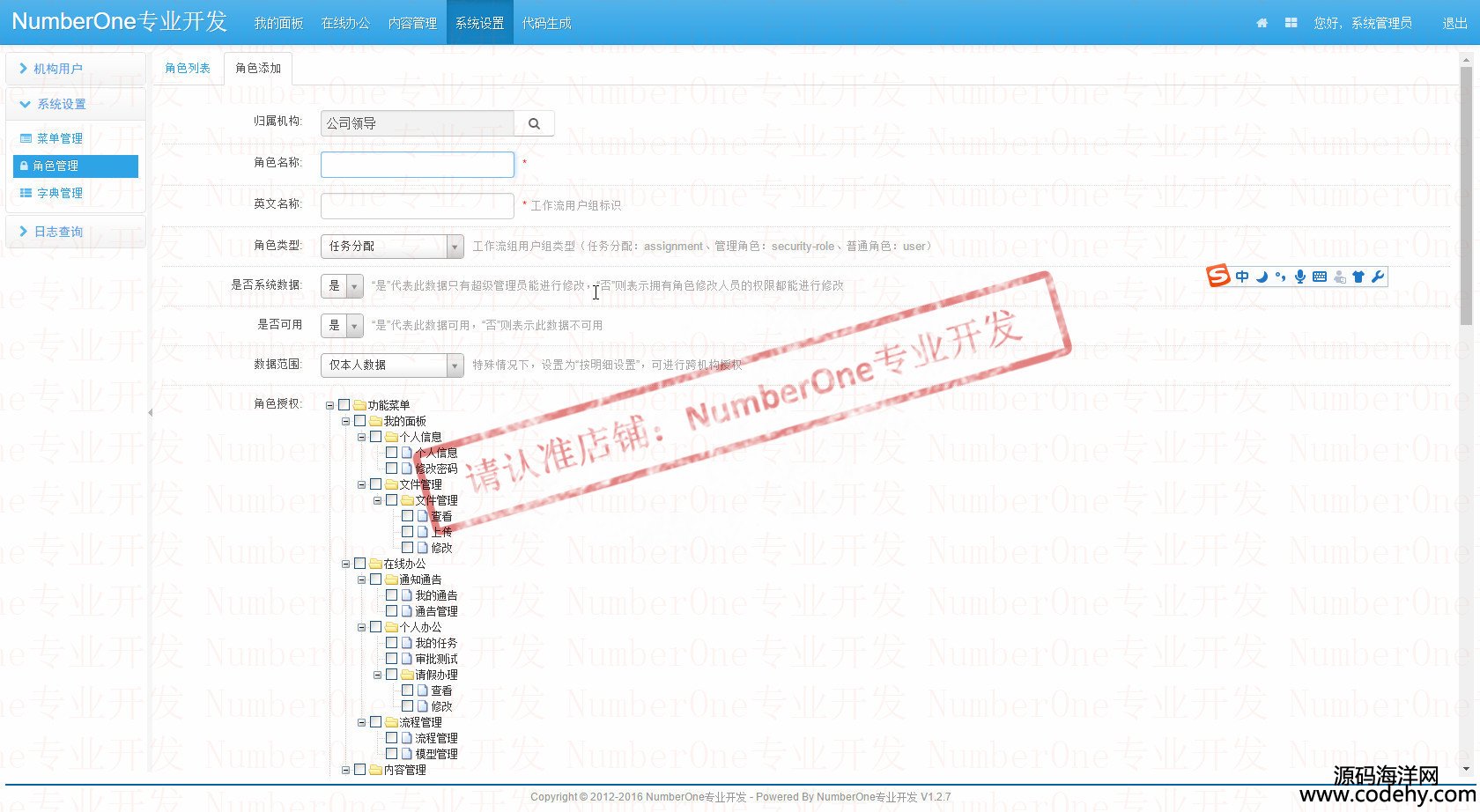Click the 角色名称 input field

[418, 165]
